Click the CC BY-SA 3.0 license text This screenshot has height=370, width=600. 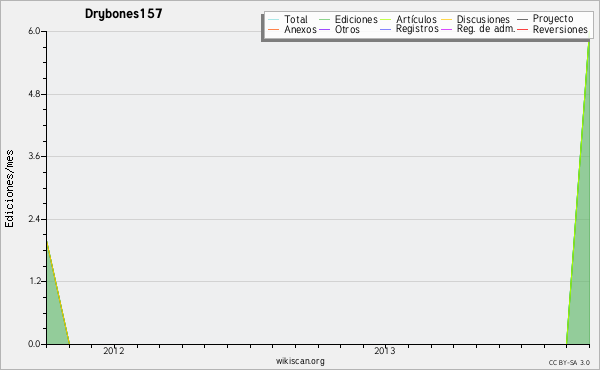coord(569,363)
